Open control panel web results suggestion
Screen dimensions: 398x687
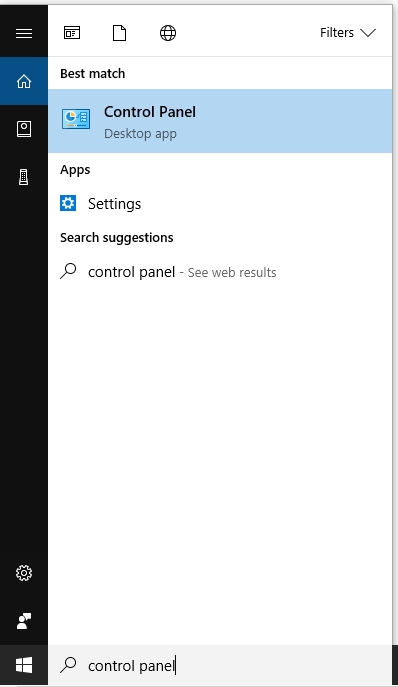point(220,272)
